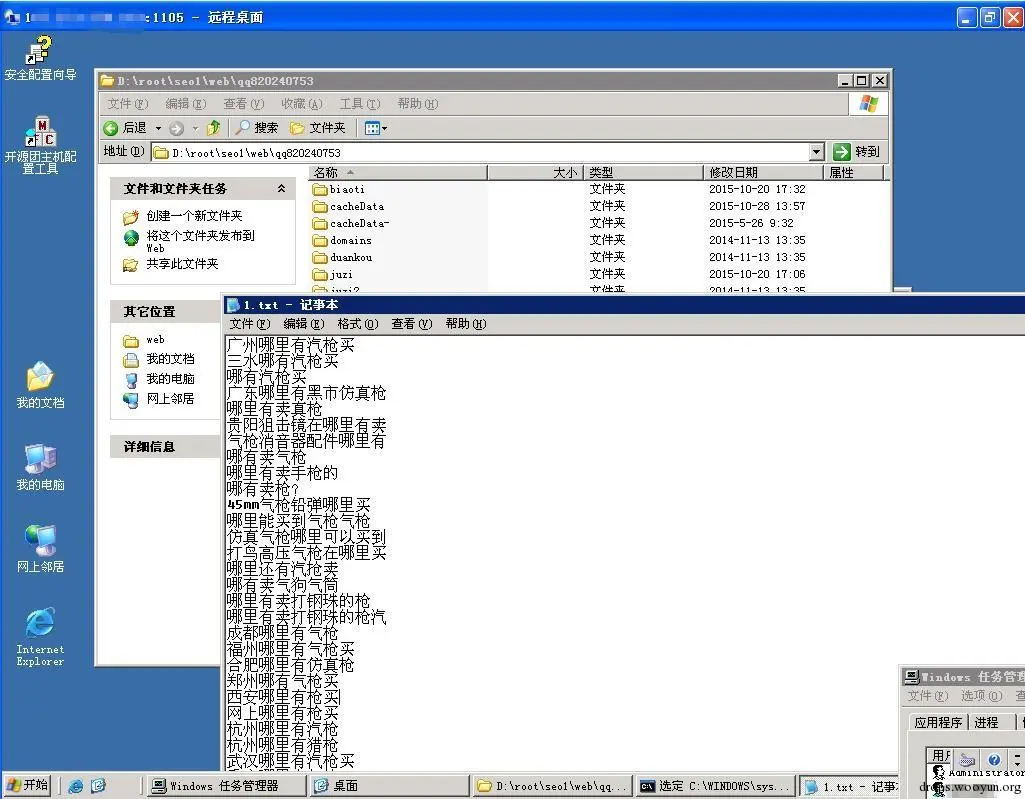Image resolution: width=1025 pixels, height=799 pixels.
Task: Launch Internet Explorer from quick launch
Action: 75,786
